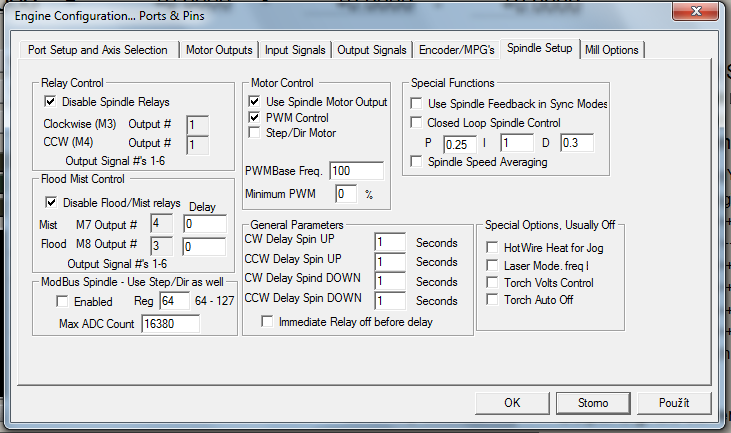Enable Step/Dir Motor option

[254, 132]
